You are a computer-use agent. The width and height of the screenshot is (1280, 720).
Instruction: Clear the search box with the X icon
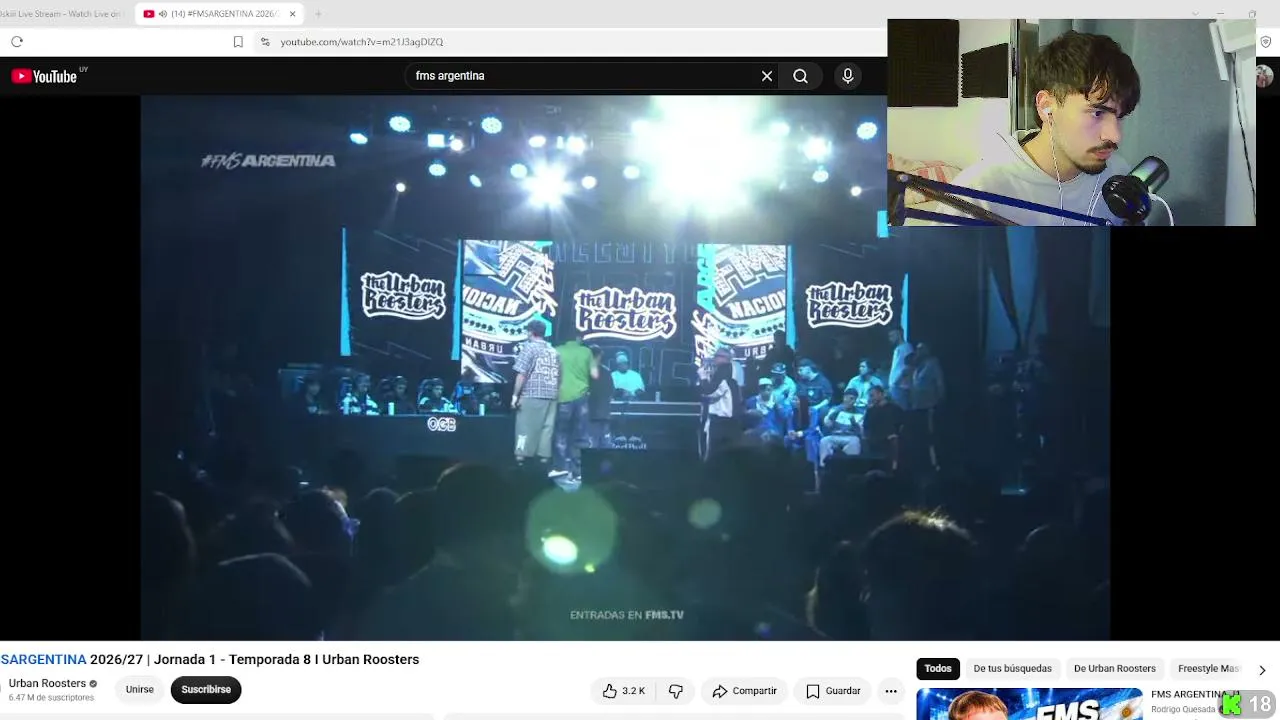pyautogui.click(x=767, y=76)
